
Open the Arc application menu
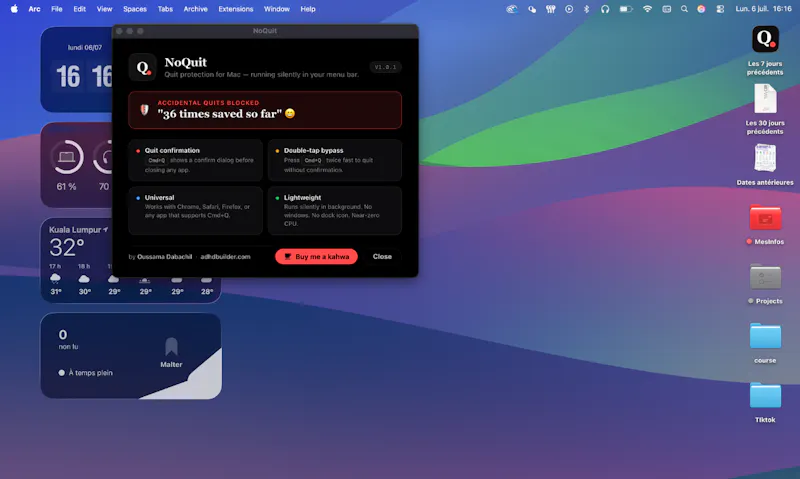tap(34, 9)
